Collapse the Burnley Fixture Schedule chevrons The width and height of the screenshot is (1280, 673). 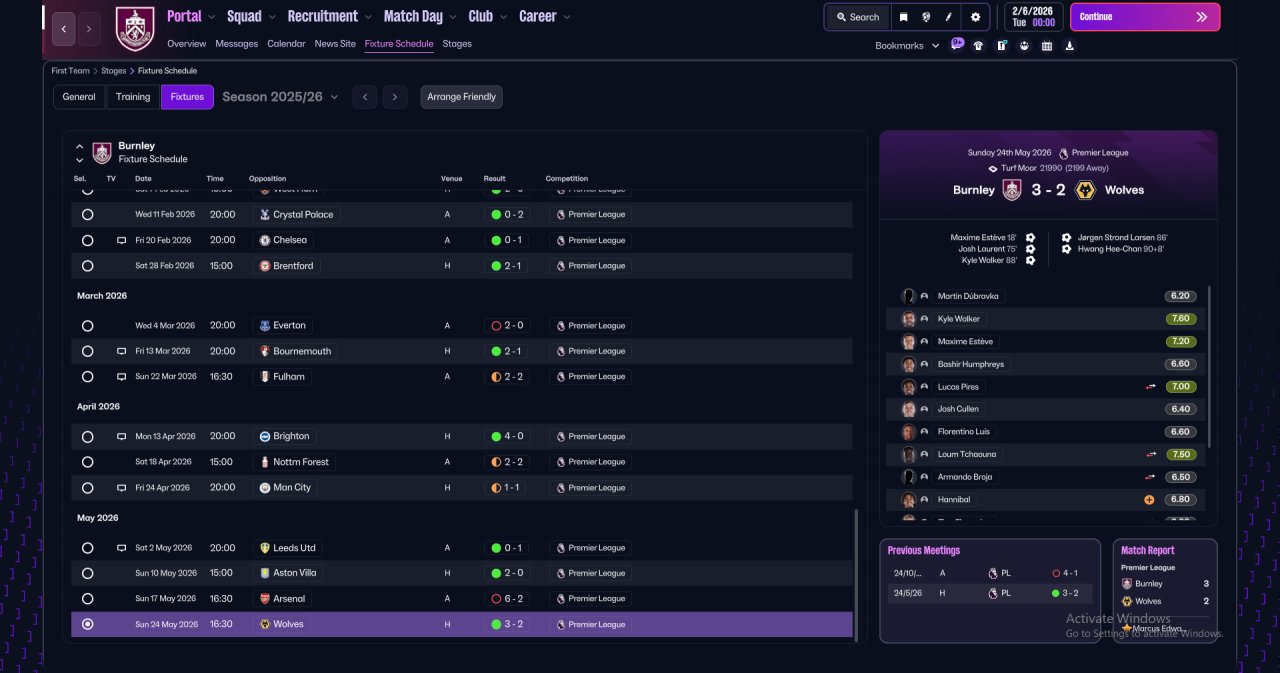[79, 153]
